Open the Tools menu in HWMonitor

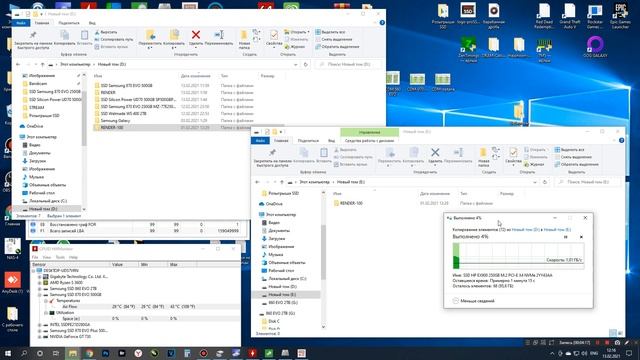tap(60, 257)
